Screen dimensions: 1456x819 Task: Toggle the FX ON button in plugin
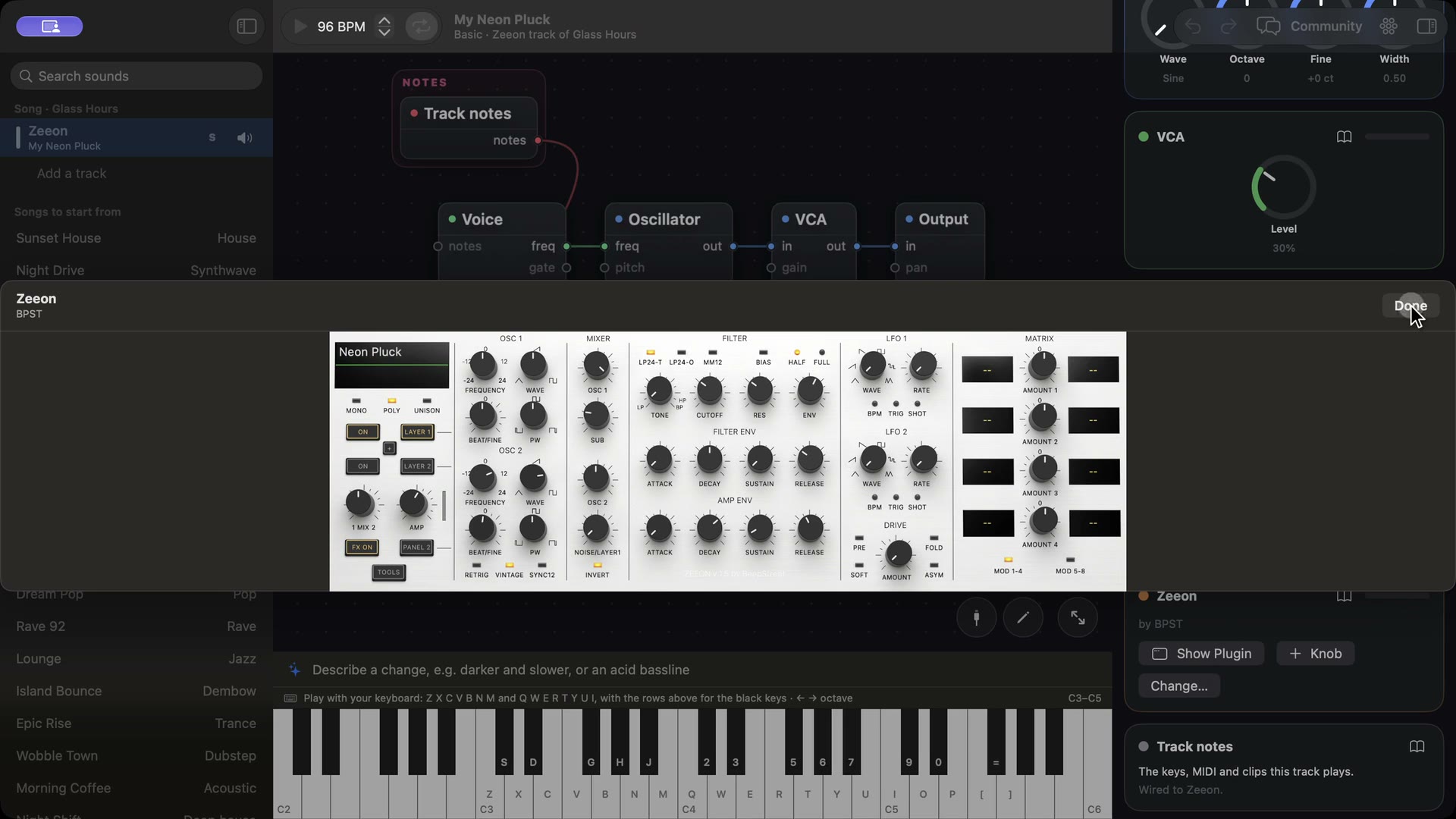click(x=362, y=548)
